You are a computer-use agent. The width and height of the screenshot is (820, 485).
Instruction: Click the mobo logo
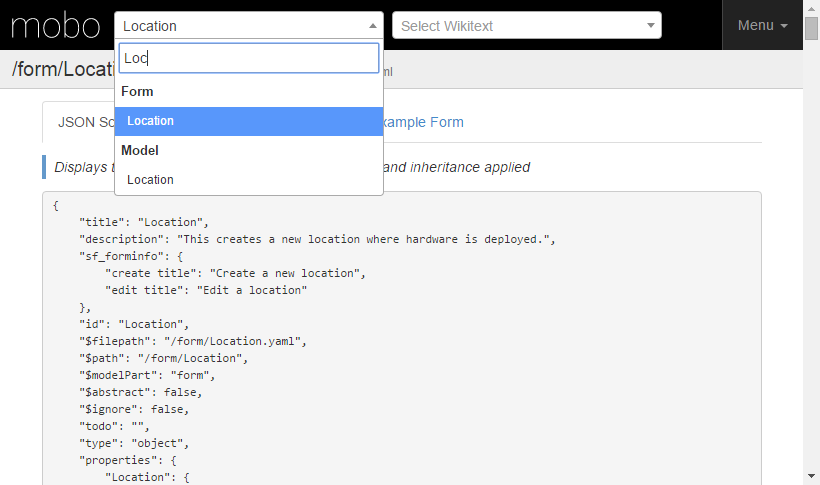point(55,26)
